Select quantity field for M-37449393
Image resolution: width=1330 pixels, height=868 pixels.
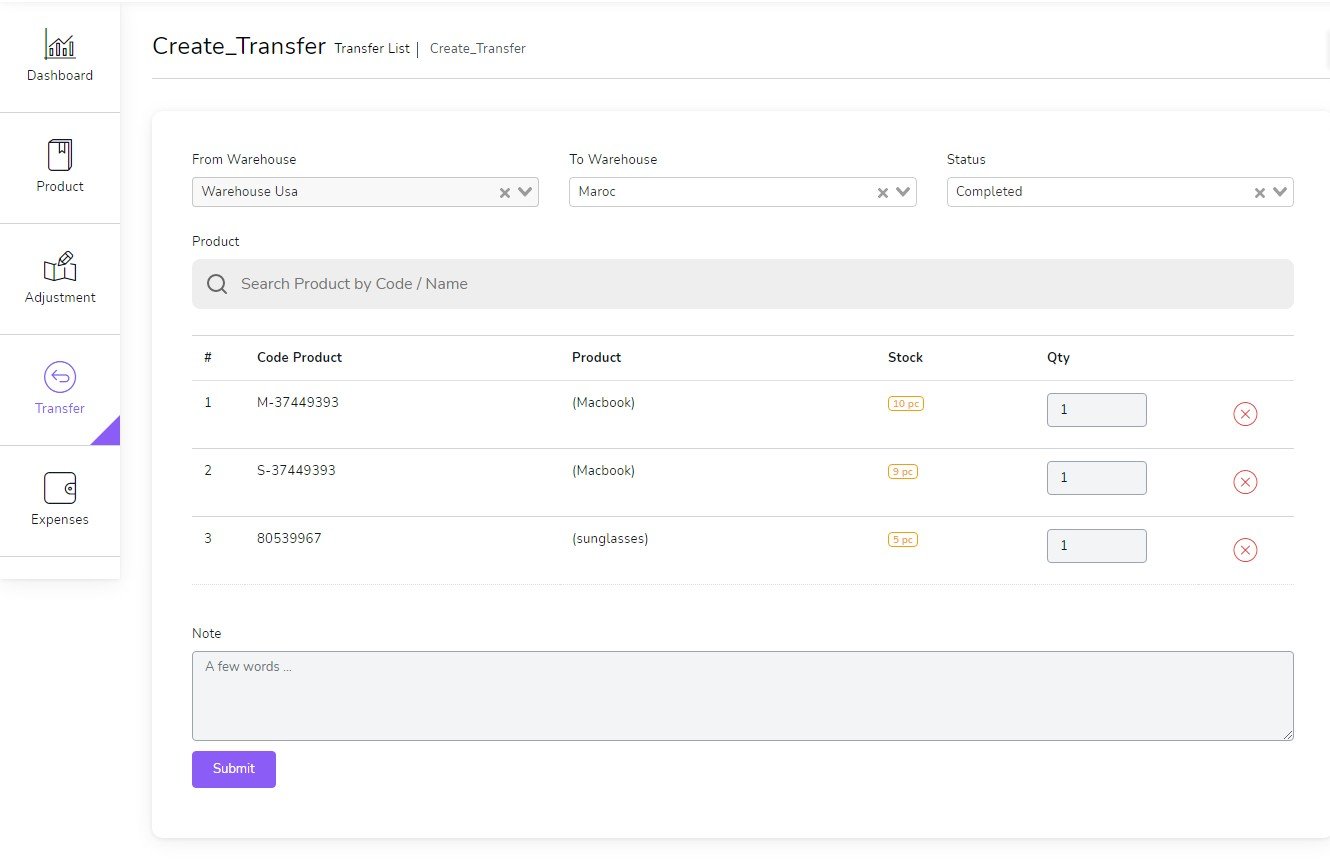pos(1096,410)
